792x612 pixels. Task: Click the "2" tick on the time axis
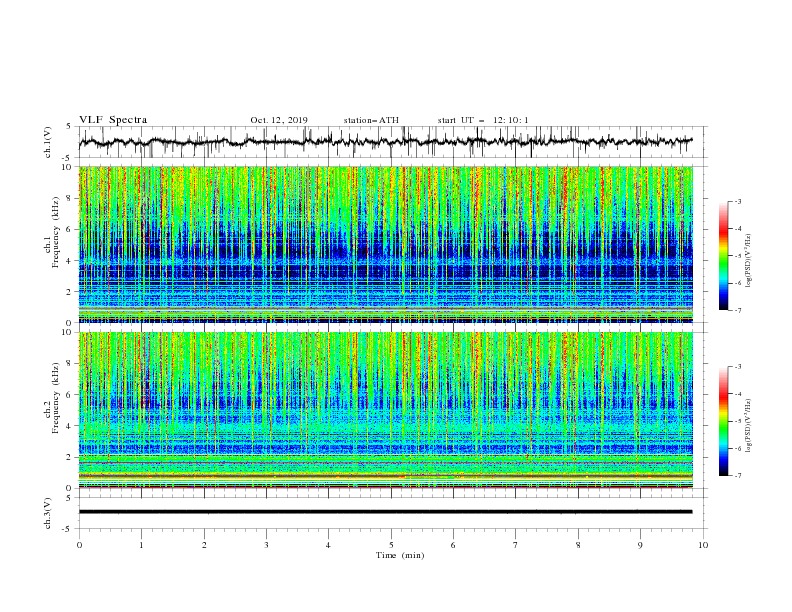pos(204,545)
